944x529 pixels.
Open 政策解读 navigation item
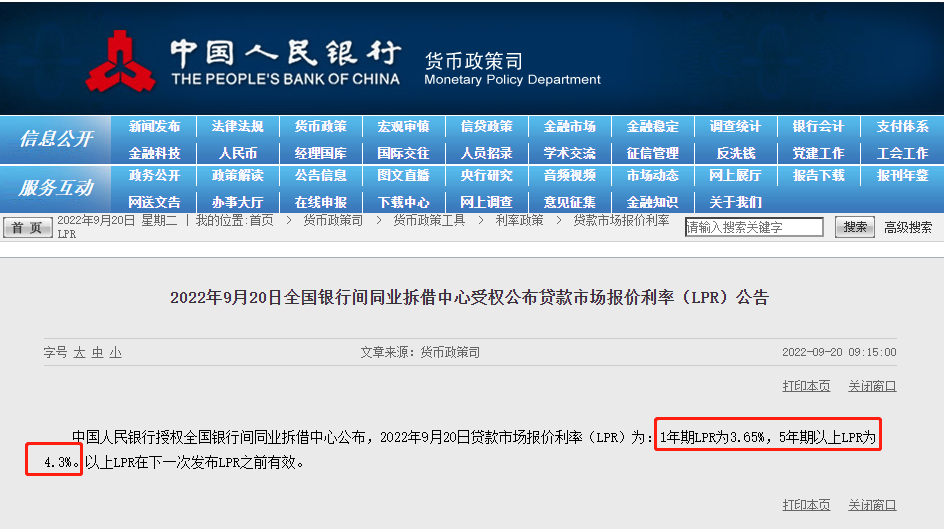point(237,175)
